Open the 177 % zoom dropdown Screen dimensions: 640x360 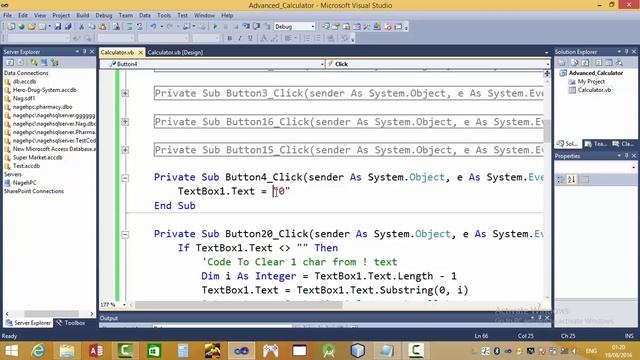tap(124, 305)
